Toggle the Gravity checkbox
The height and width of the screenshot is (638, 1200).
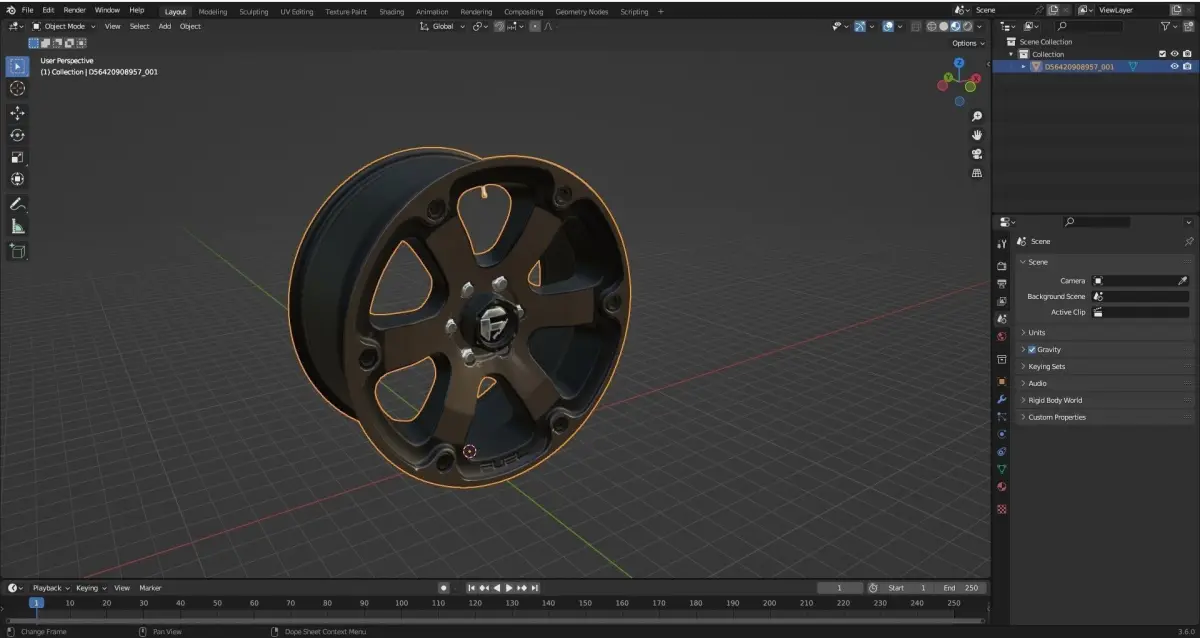coord(1032,350)
